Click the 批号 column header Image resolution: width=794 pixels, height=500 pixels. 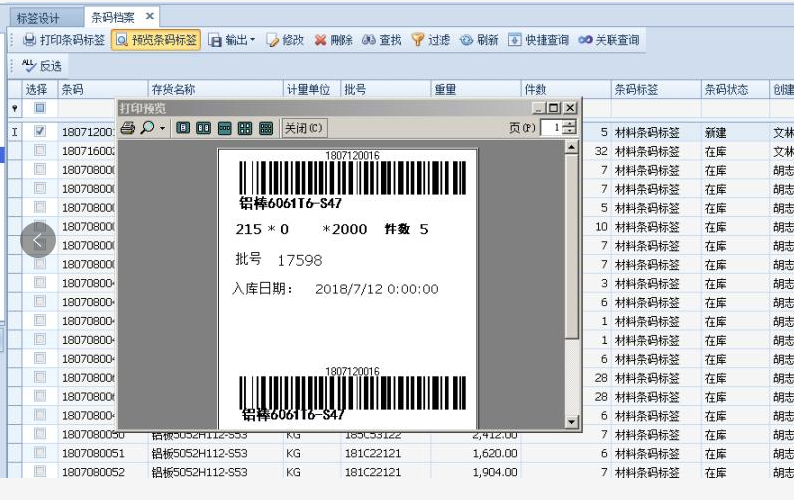click(385, 90)
